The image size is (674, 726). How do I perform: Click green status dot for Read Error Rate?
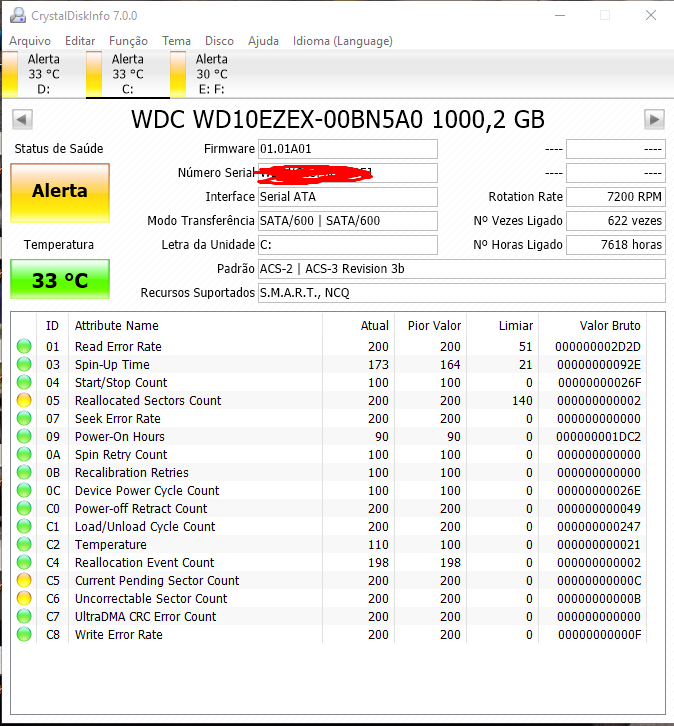point(24,346)
